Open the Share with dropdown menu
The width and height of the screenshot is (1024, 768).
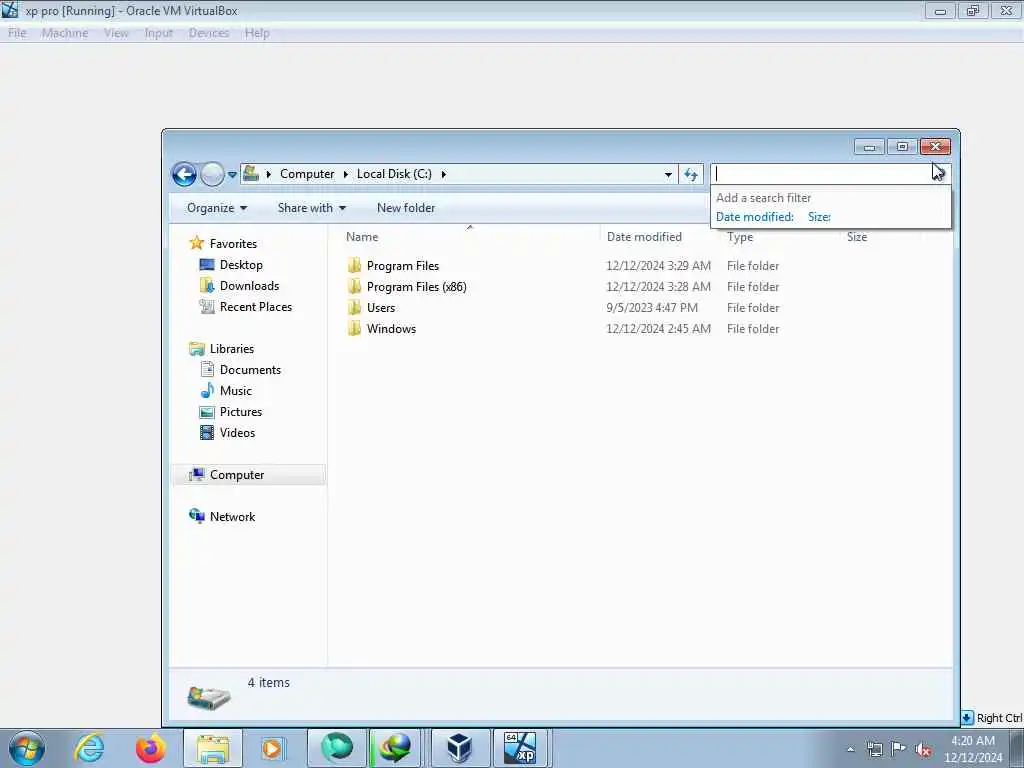[312, 208]
